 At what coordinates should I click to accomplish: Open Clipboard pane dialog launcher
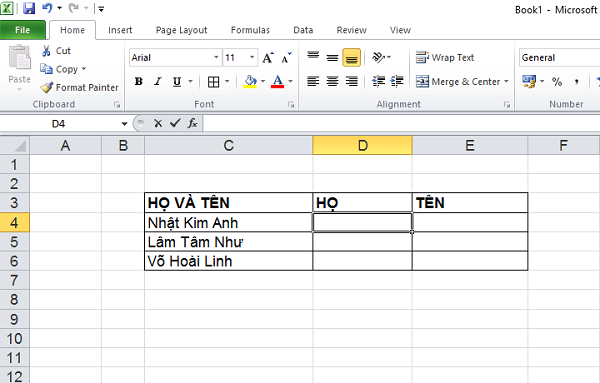click(117, 104)
